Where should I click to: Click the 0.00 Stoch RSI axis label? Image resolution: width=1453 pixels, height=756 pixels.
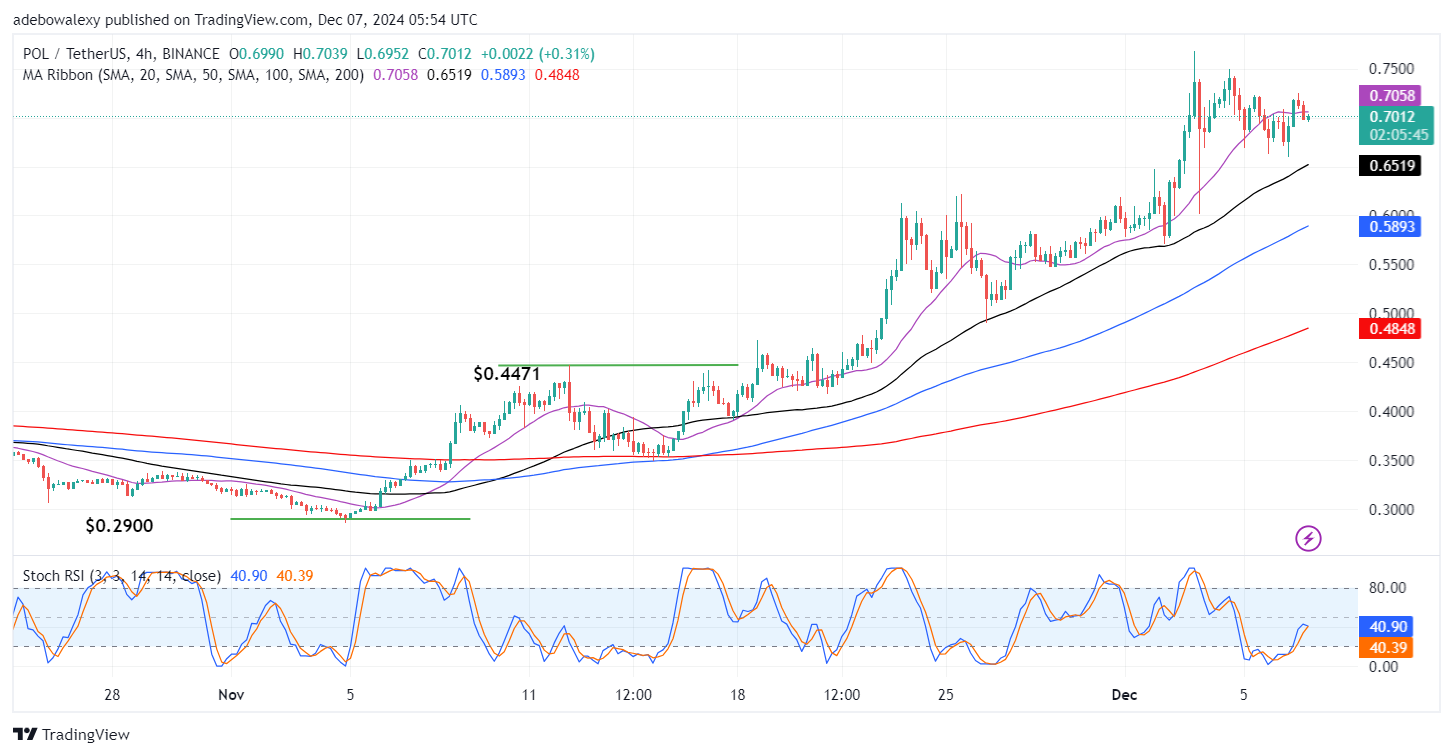pos(1383,667)
